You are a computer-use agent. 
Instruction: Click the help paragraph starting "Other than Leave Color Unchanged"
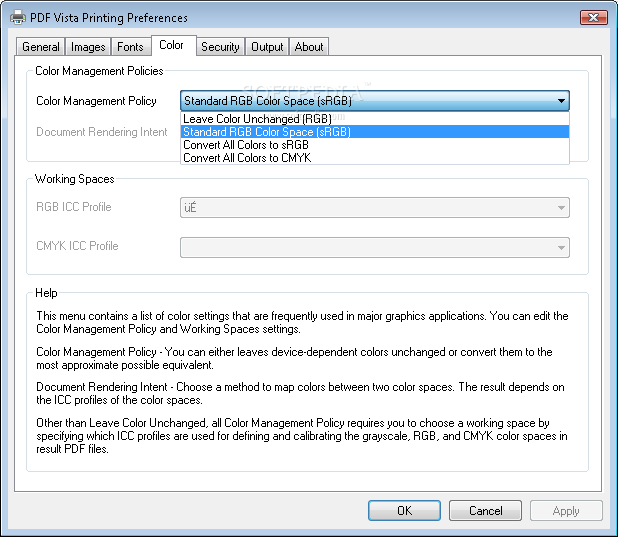(x=302, y=436)
